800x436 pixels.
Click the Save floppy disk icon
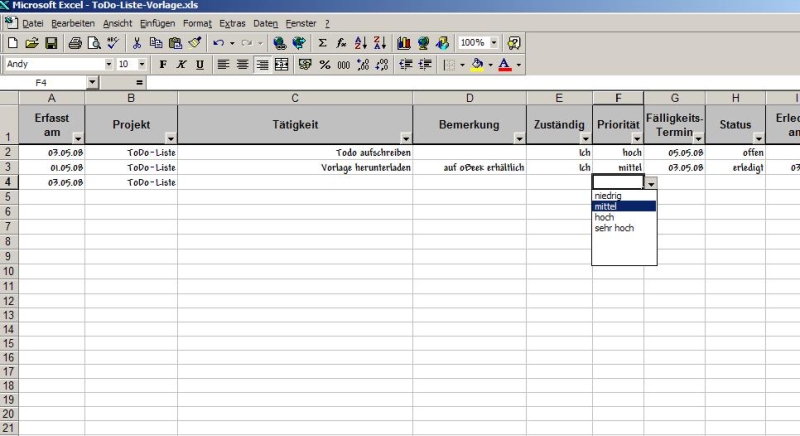click(x=51, y=43)
